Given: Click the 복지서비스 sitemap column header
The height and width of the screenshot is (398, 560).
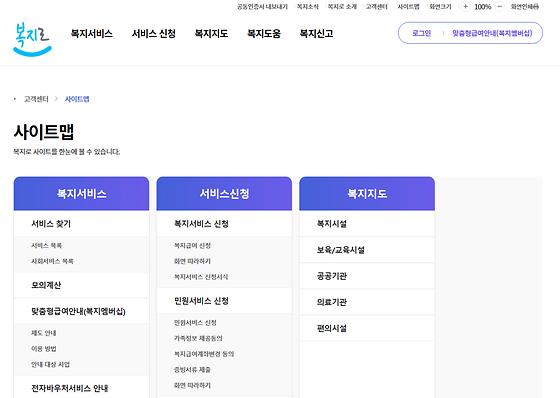Looking at the screenshot, I should [x=81, y=194].
